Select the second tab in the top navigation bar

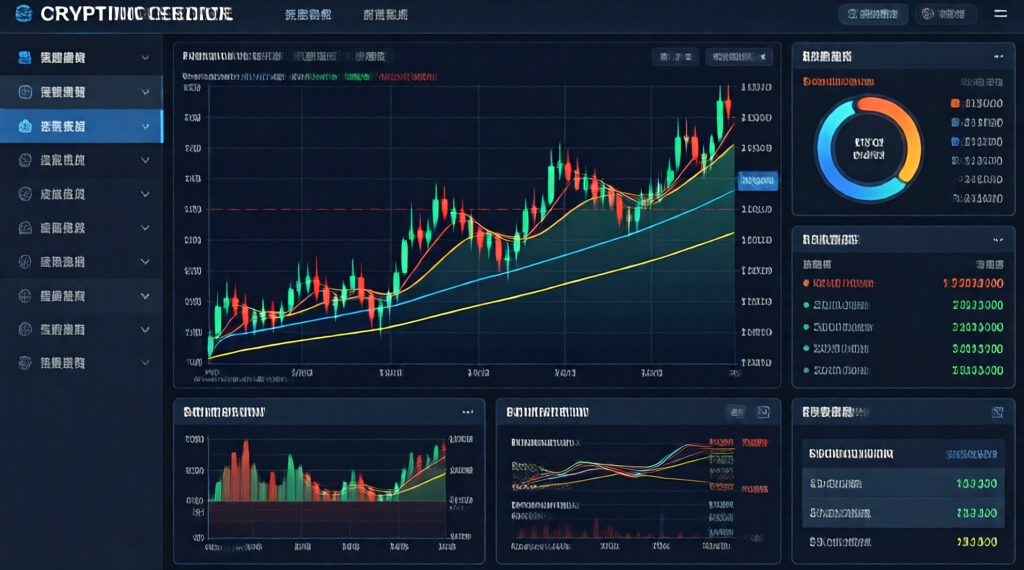[x=385, y=15]
